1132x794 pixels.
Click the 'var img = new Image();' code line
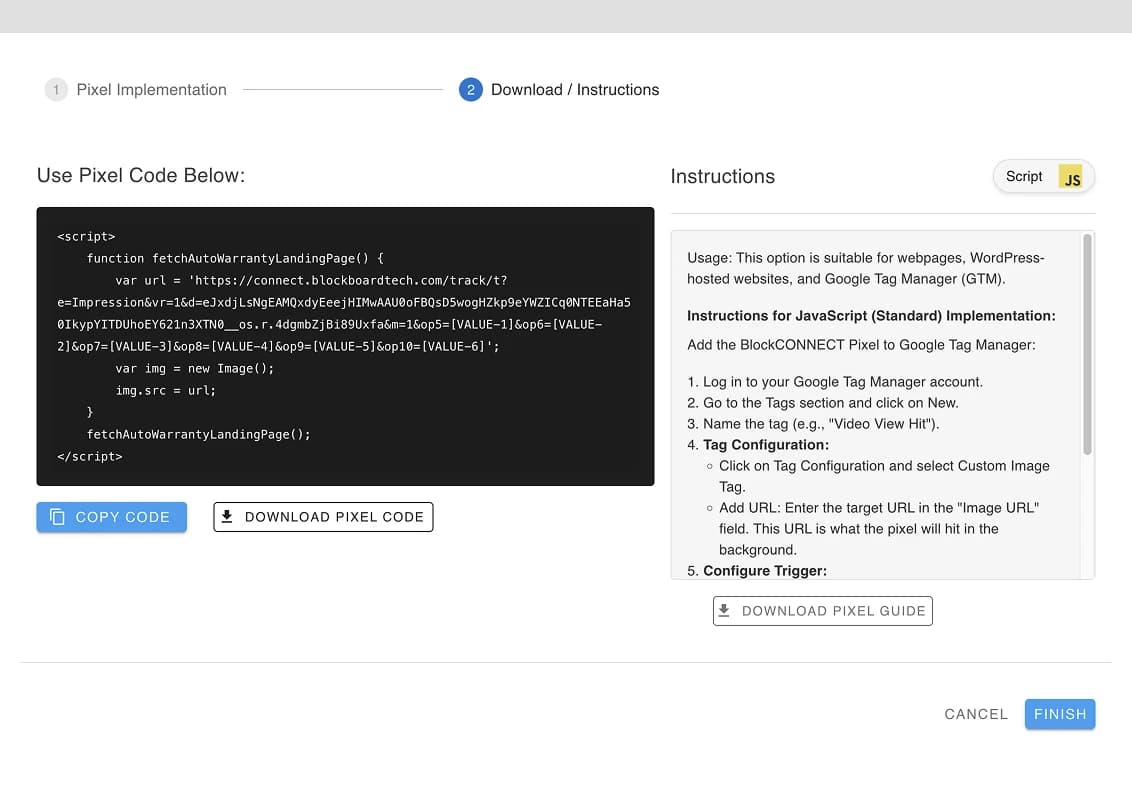[195, 368]
